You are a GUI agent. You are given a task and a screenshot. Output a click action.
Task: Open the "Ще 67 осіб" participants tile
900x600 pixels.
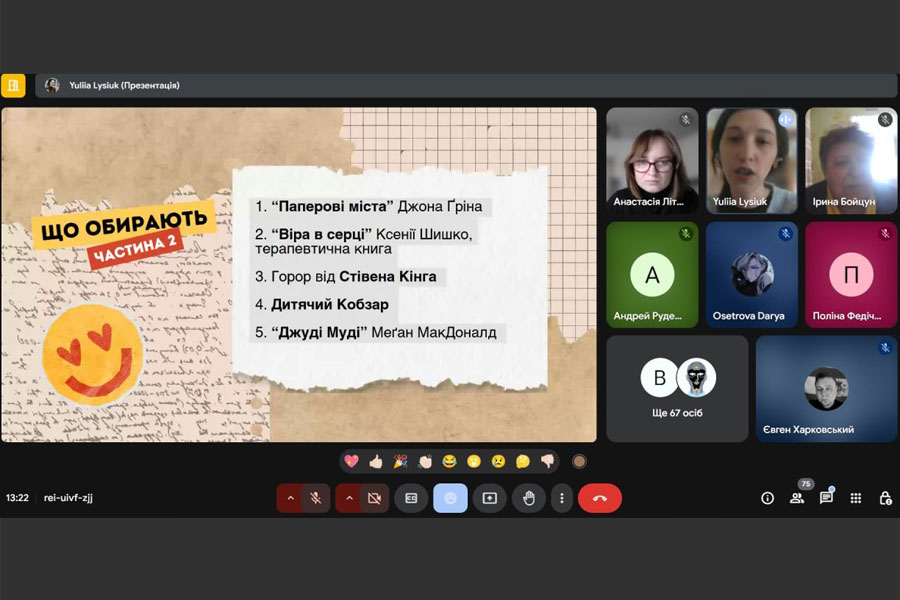677,388
